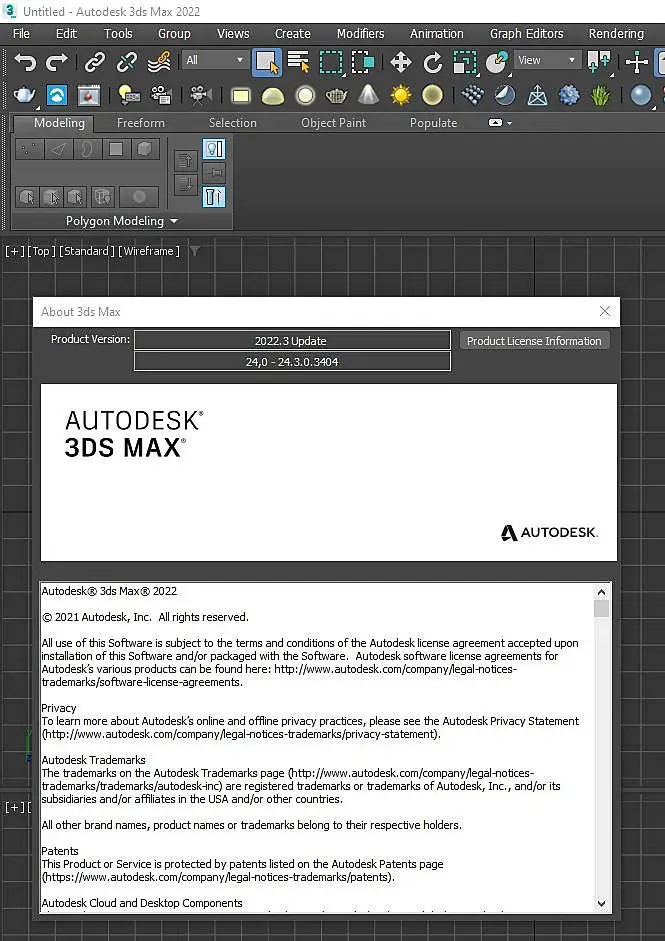Click Next Modifier arrow-down ribbon button
The height and width of the screenshot is (941, 665).
tap(185, 184)
